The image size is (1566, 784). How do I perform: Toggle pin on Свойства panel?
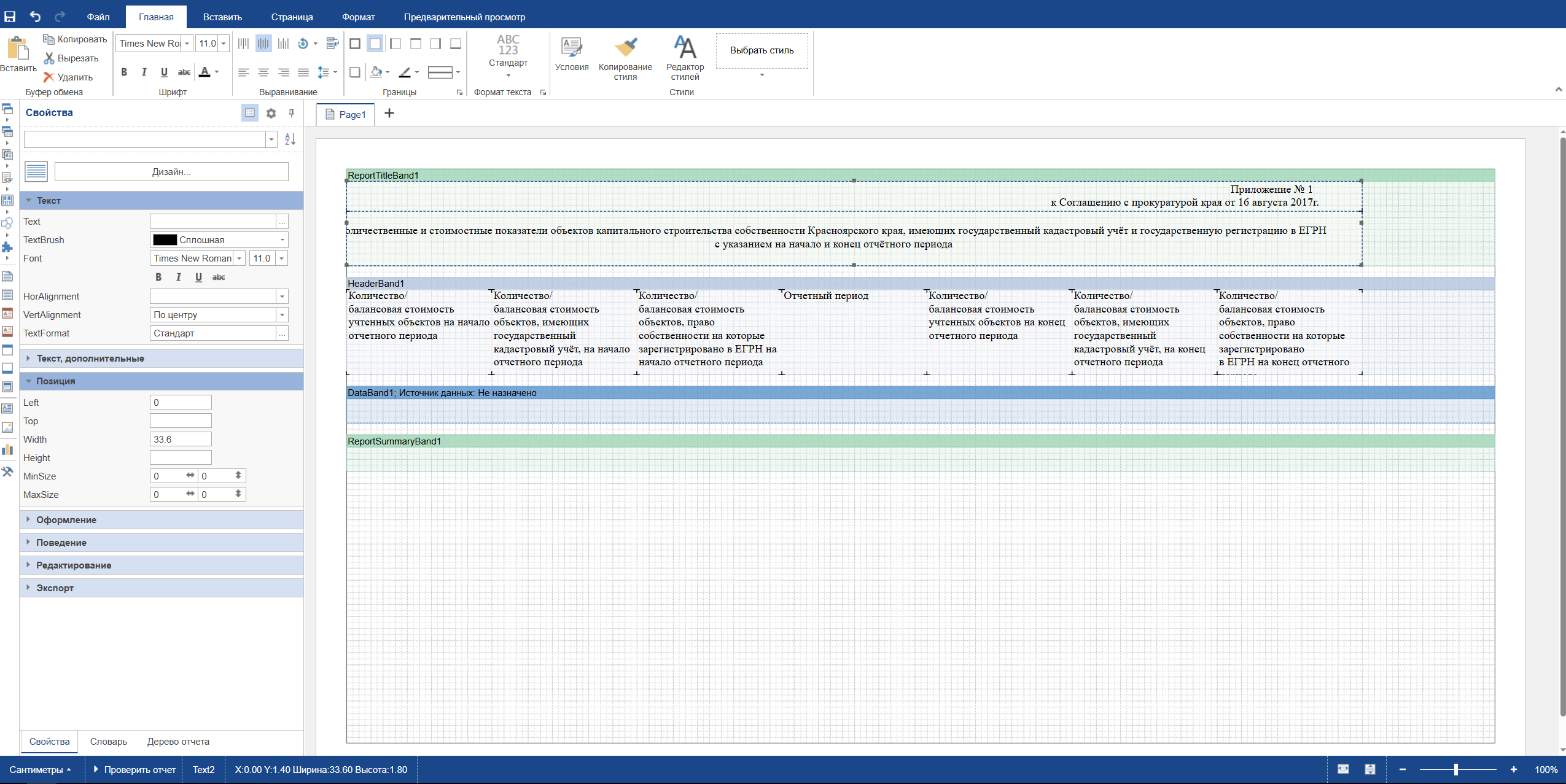pos(292,113)
